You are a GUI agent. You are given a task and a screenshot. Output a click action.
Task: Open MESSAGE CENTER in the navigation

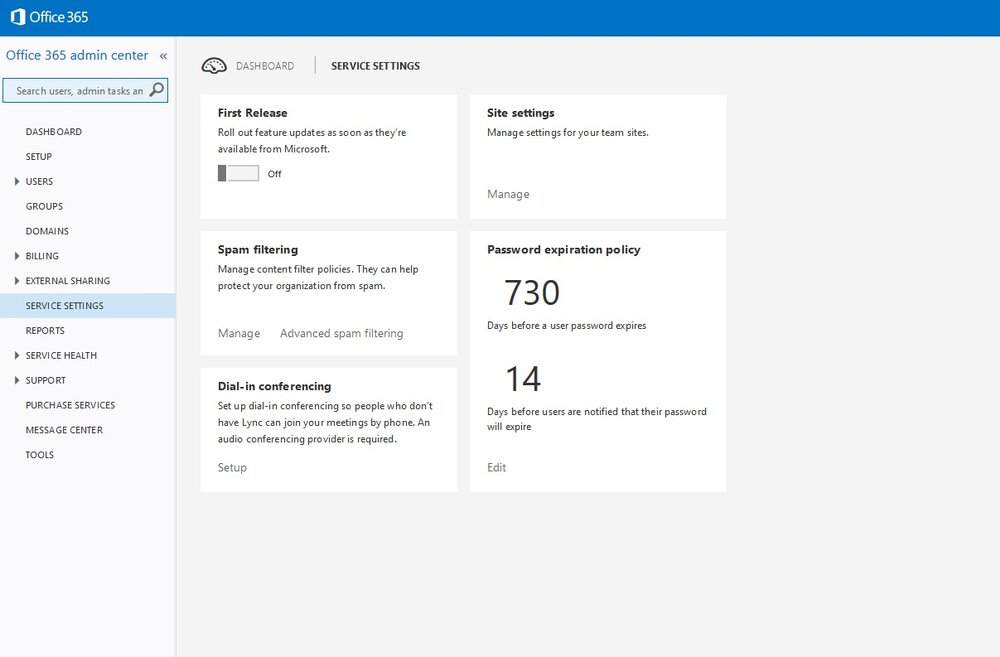[64, 431]
